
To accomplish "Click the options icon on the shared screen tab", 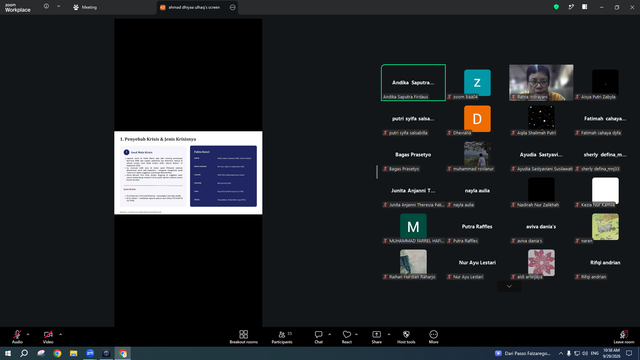I will (233, 7).
